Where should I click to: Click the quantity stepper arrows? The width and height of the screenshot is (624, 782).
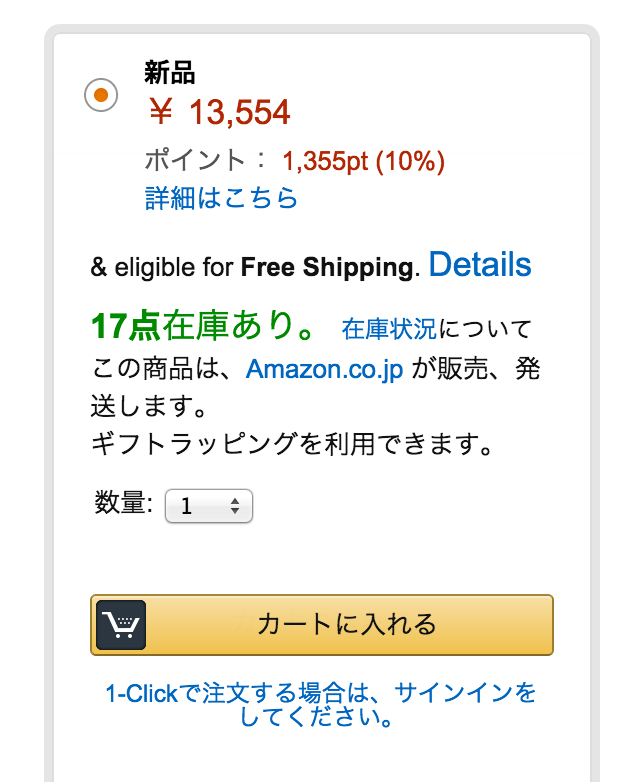pyautogui.click(x=235, y=506)
